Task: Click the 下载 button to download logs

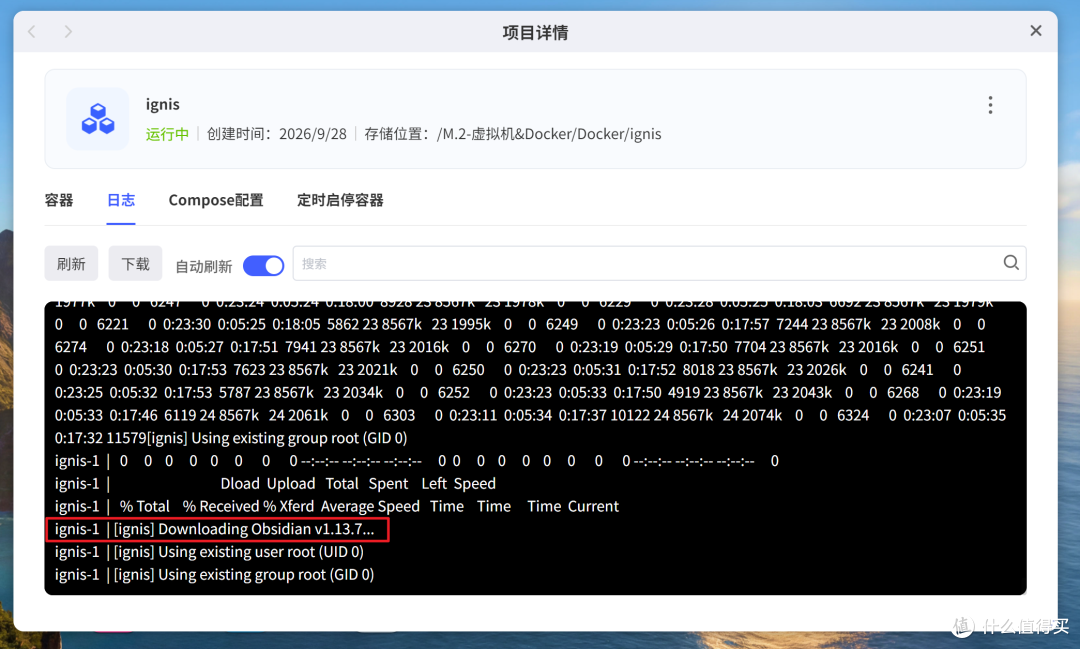Action: 135,263
